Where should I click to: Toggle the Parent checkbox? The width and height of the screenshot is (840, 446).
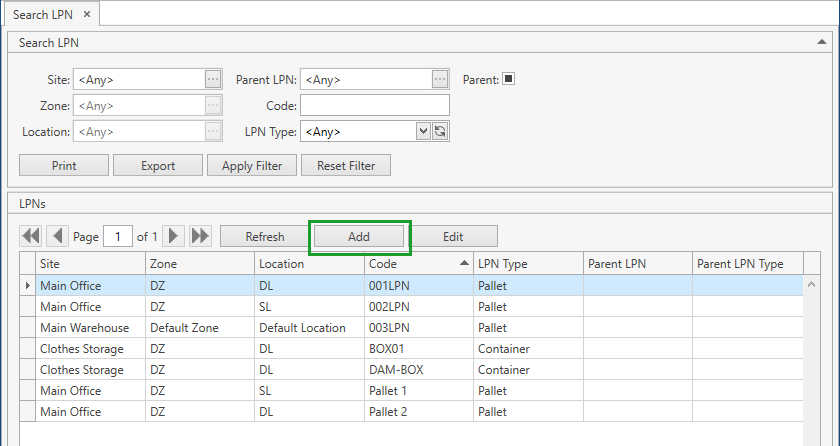click(x=508, y=79)
